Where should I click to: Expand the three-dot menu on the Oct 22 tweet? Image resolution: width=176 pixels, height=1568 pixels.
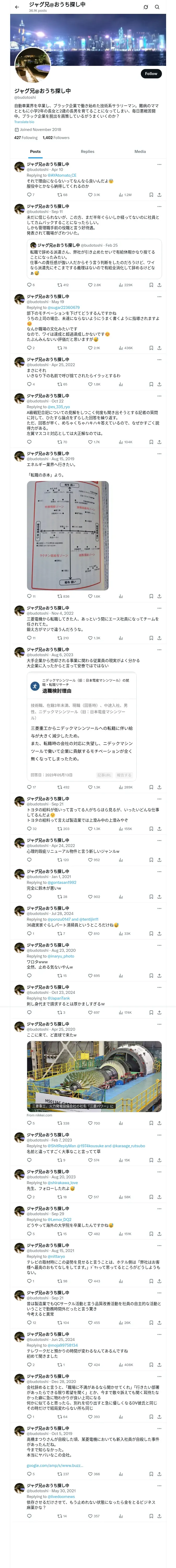click(159, 396)
